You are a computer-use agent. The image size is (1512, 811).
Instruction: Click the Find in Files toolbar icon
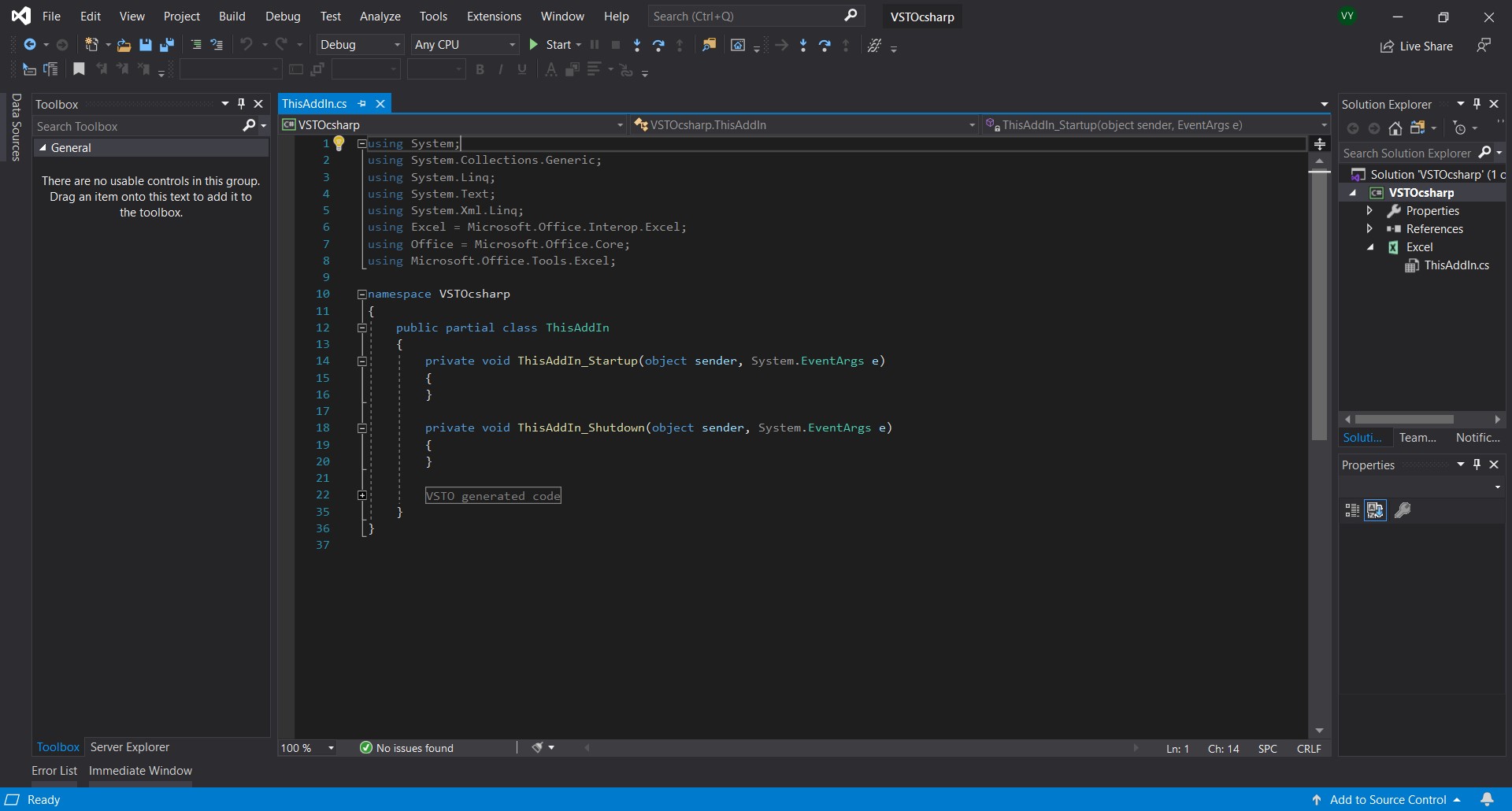click(709, 45)
